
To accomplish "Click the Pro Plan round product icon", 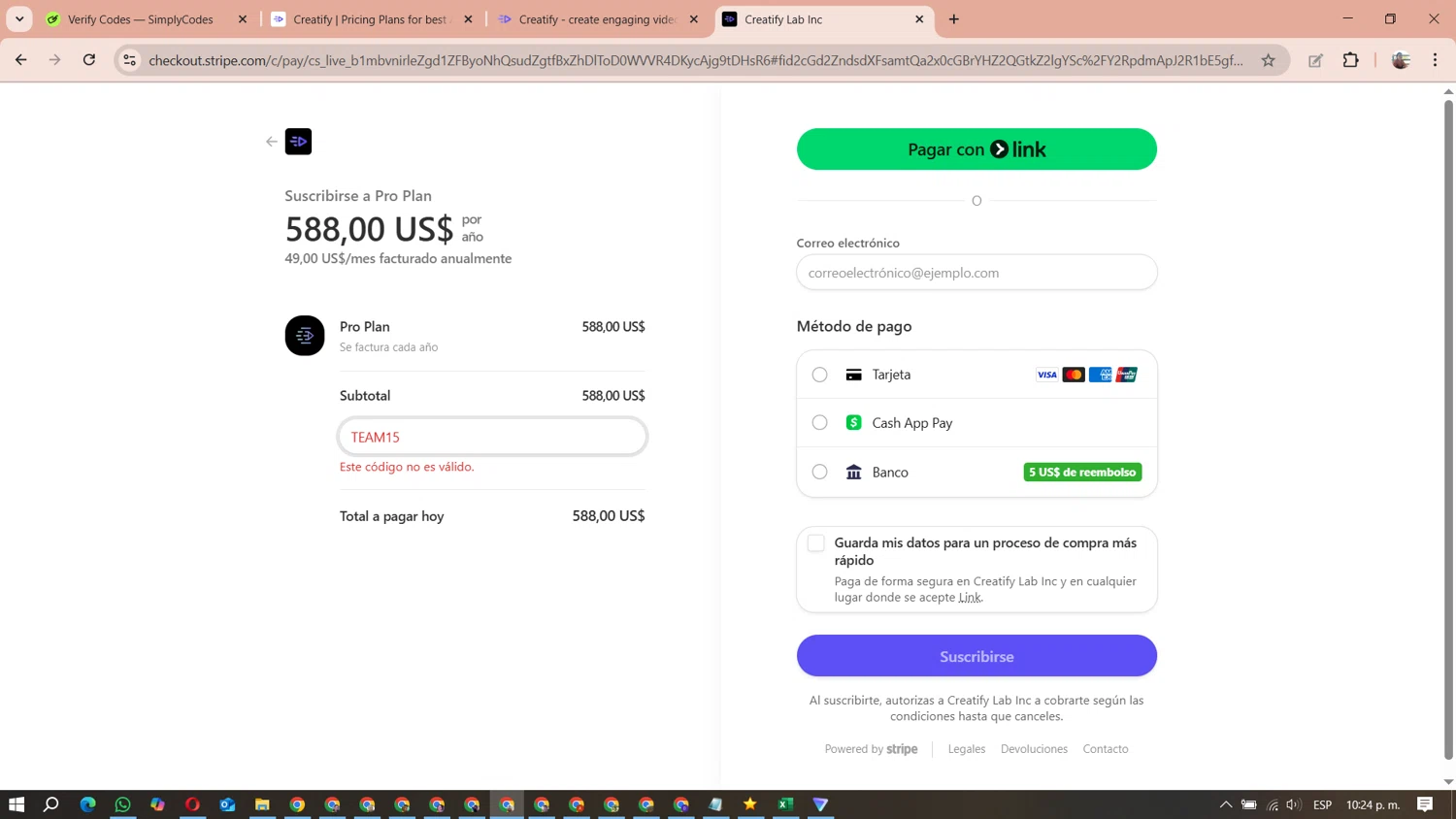I will (x=305, y=336).
